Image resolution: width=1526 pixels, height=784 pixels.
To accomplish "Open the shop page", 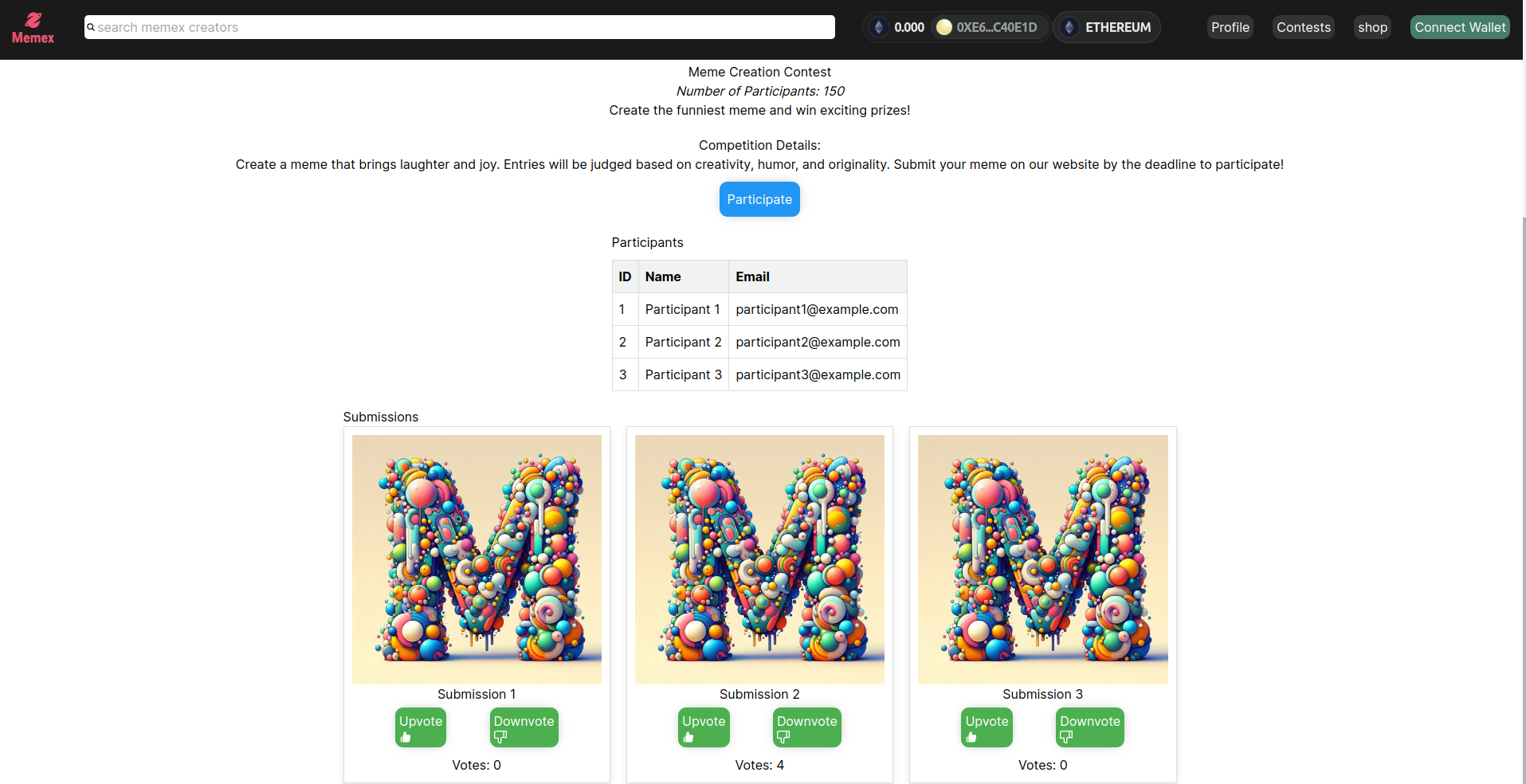I will click(1372, 26).
